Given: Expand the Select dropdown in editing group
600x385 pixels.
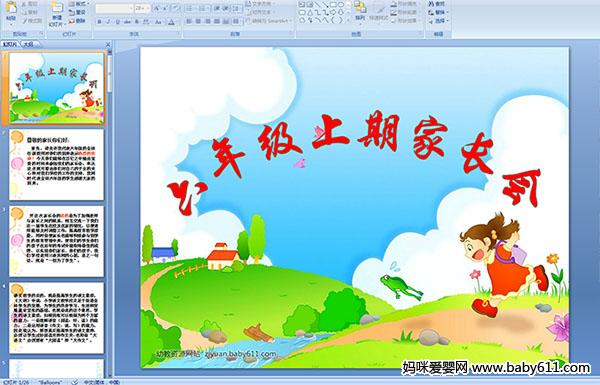Looking at the screenshot, I should [x=438, y=21].
